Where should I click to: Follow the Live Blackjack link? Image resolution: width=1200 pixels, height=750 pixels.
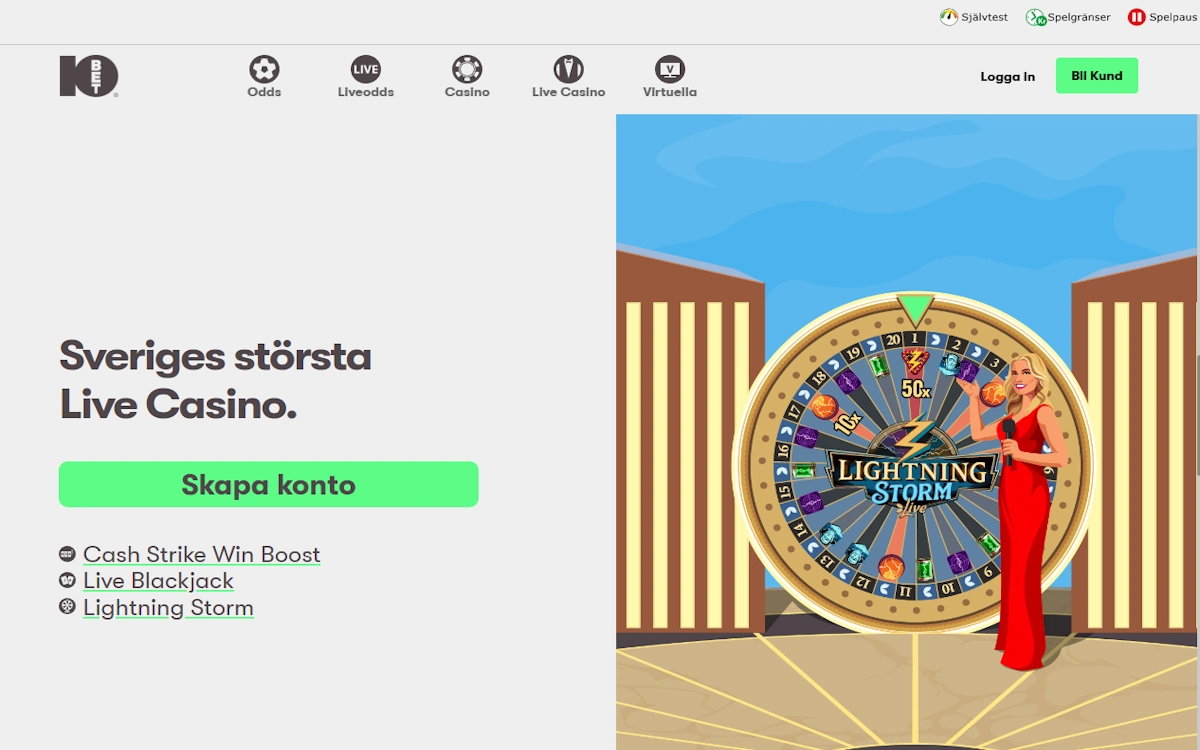click(159, 581)
